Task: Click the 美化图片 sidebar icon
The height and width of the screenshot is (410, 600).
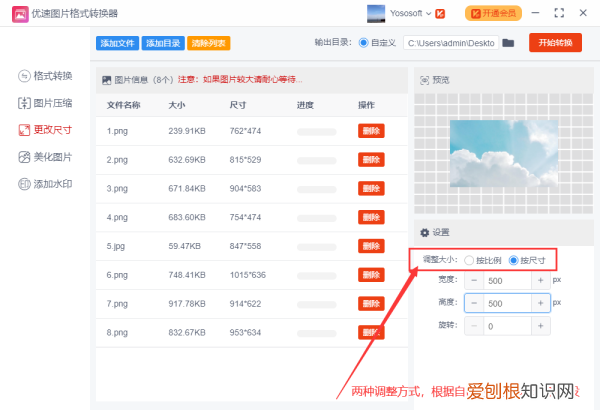Action: tap(24, 157)
